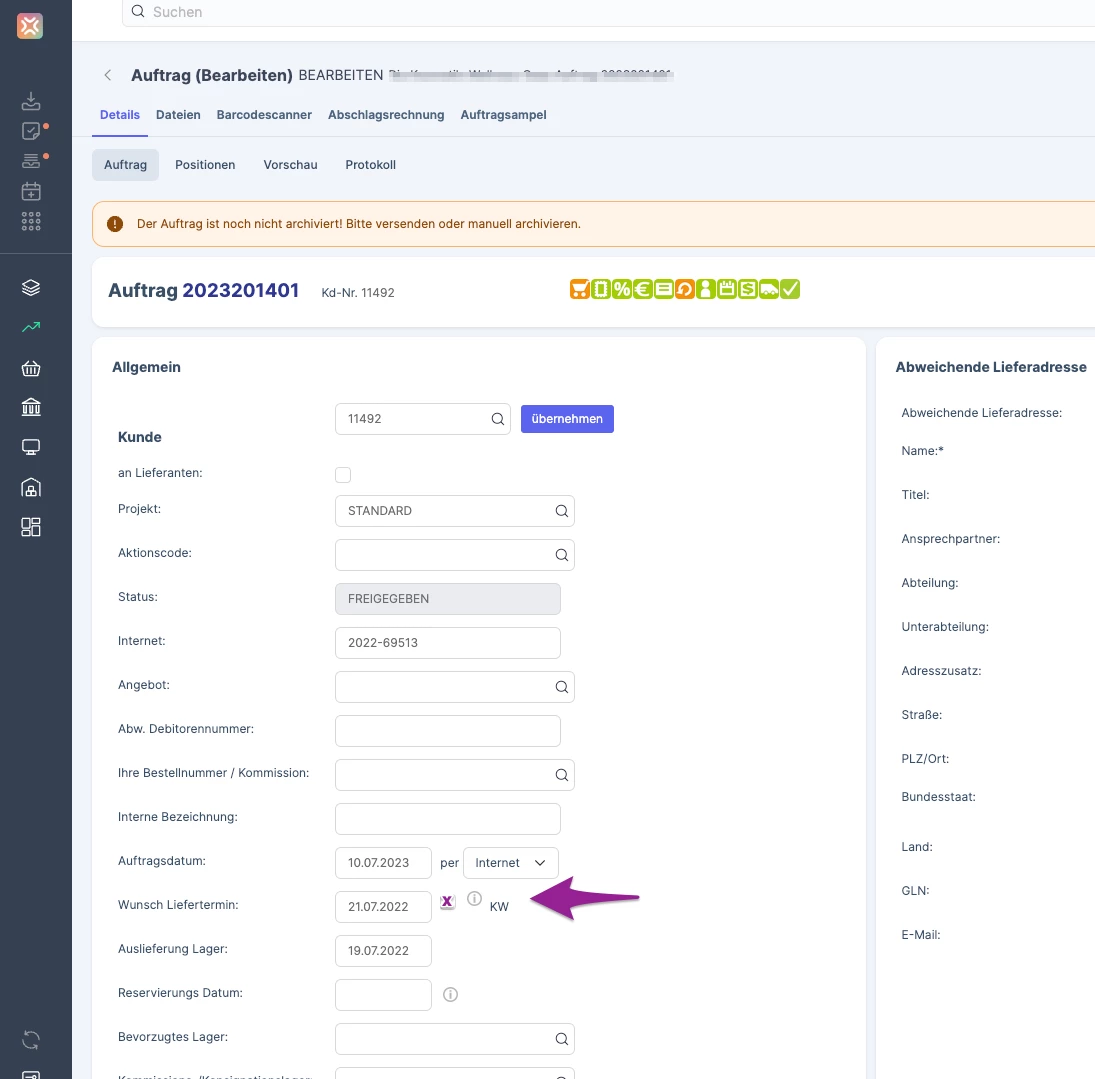
Task: Click the Internet field 2022-69513
Action: click(448, 643)
